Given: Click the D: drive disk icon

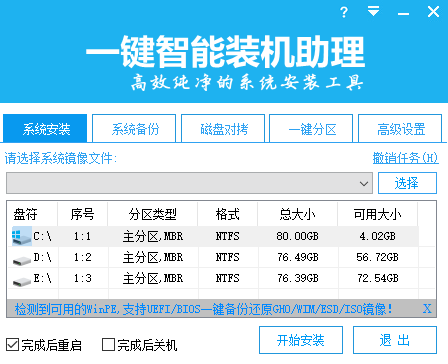Looking at the screenshot, I should click(x=22, y=260).
